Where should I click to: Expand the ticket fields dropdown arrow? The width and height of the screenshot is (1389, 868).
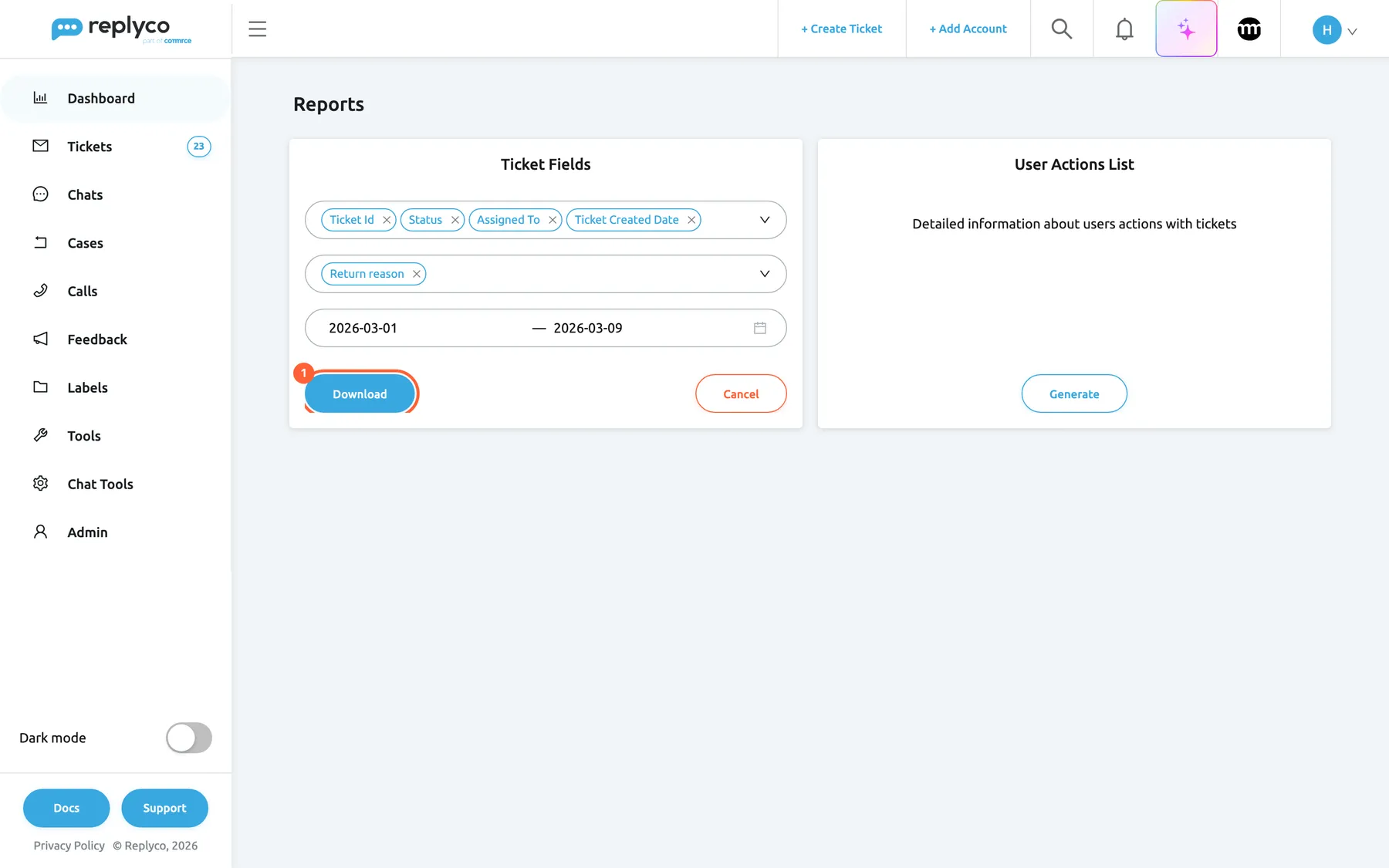tap(765, 220)
